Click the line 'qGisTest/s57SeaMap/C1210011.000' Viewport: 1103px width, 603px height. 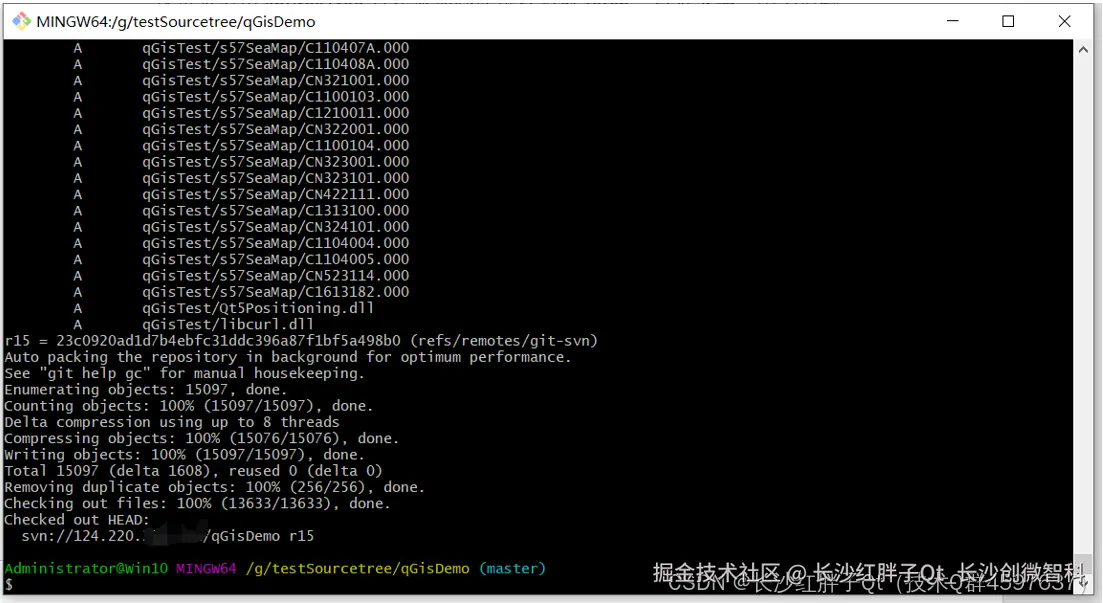tap(276, 113)
